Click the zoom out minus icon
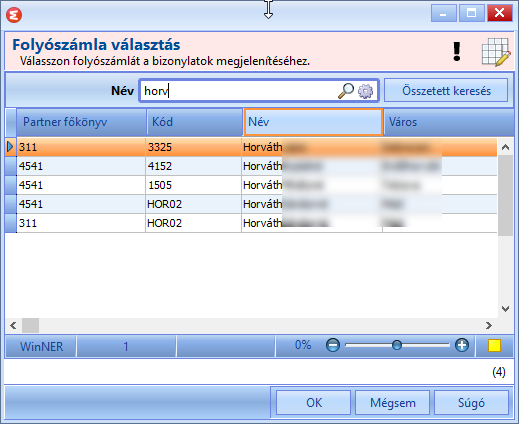This screenshot has height=424, width=519. point(333,345)
